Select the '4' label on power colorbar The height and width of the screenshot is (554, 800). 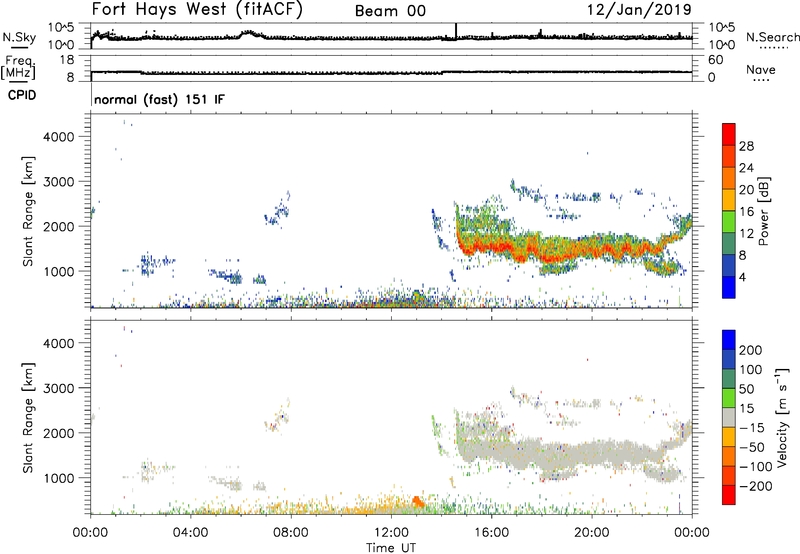(743, 277)
